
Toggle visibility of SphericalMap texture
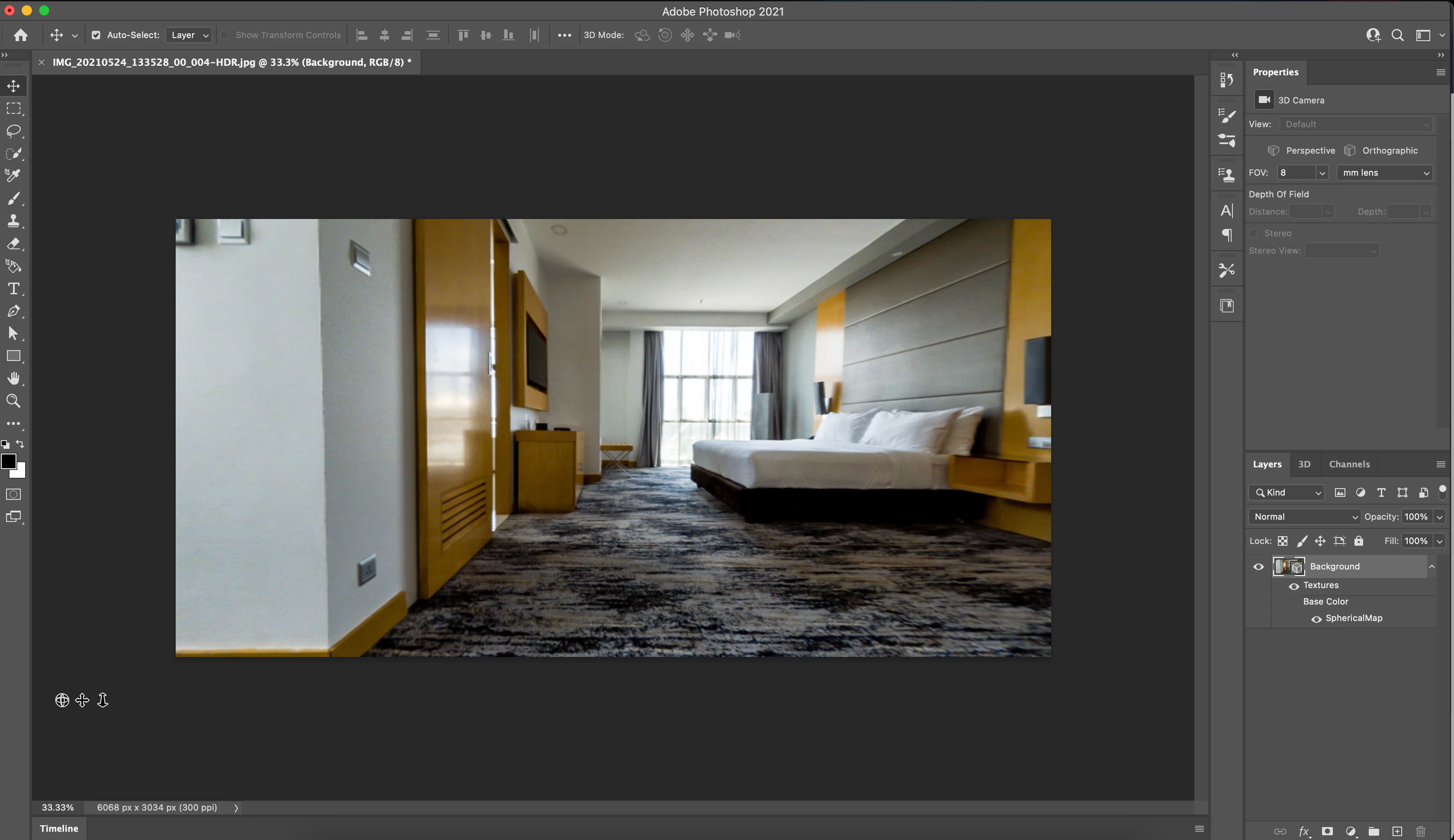(1316, 619)
